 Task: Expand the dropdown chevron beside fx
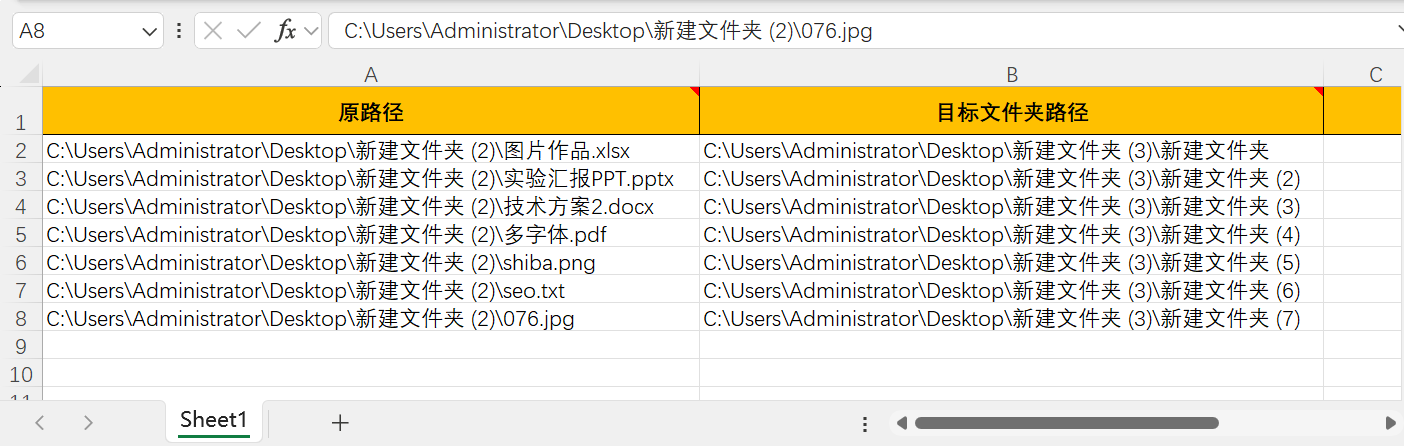[311, 31]
